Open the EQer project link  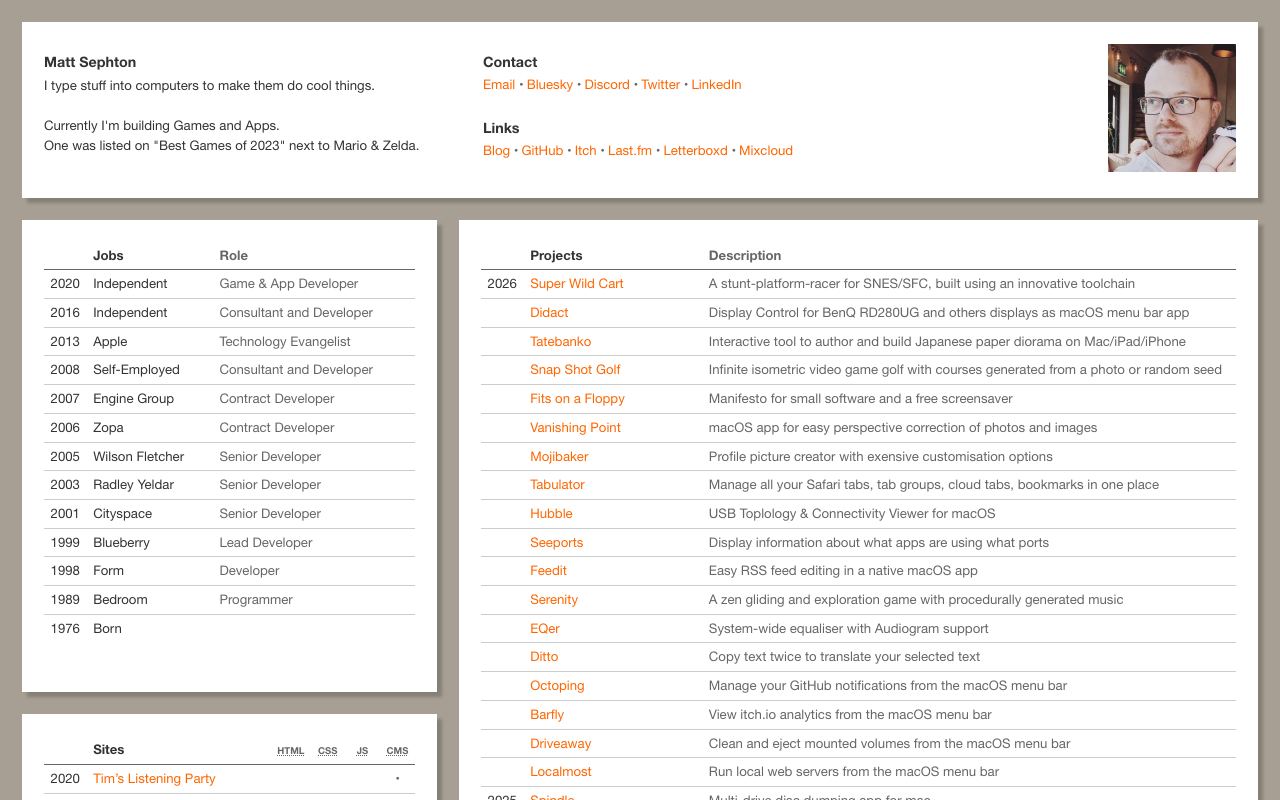pos(545,629)
